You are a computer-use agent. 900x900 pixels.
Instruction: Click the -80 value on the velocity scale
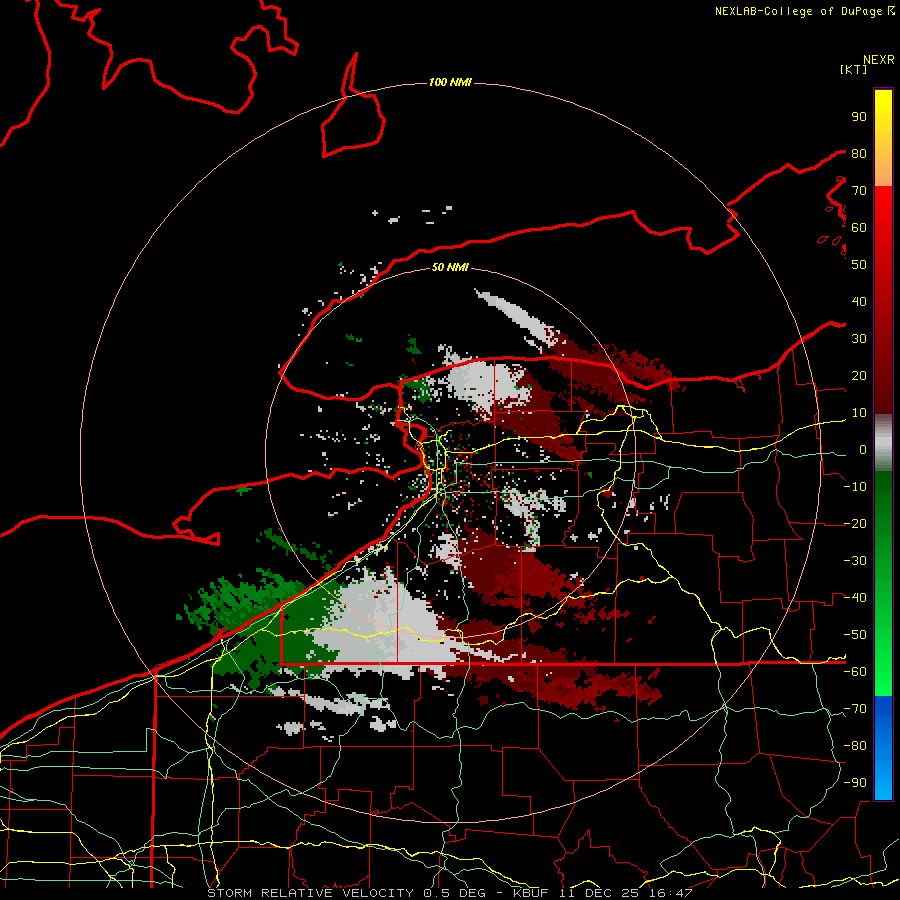855,746
